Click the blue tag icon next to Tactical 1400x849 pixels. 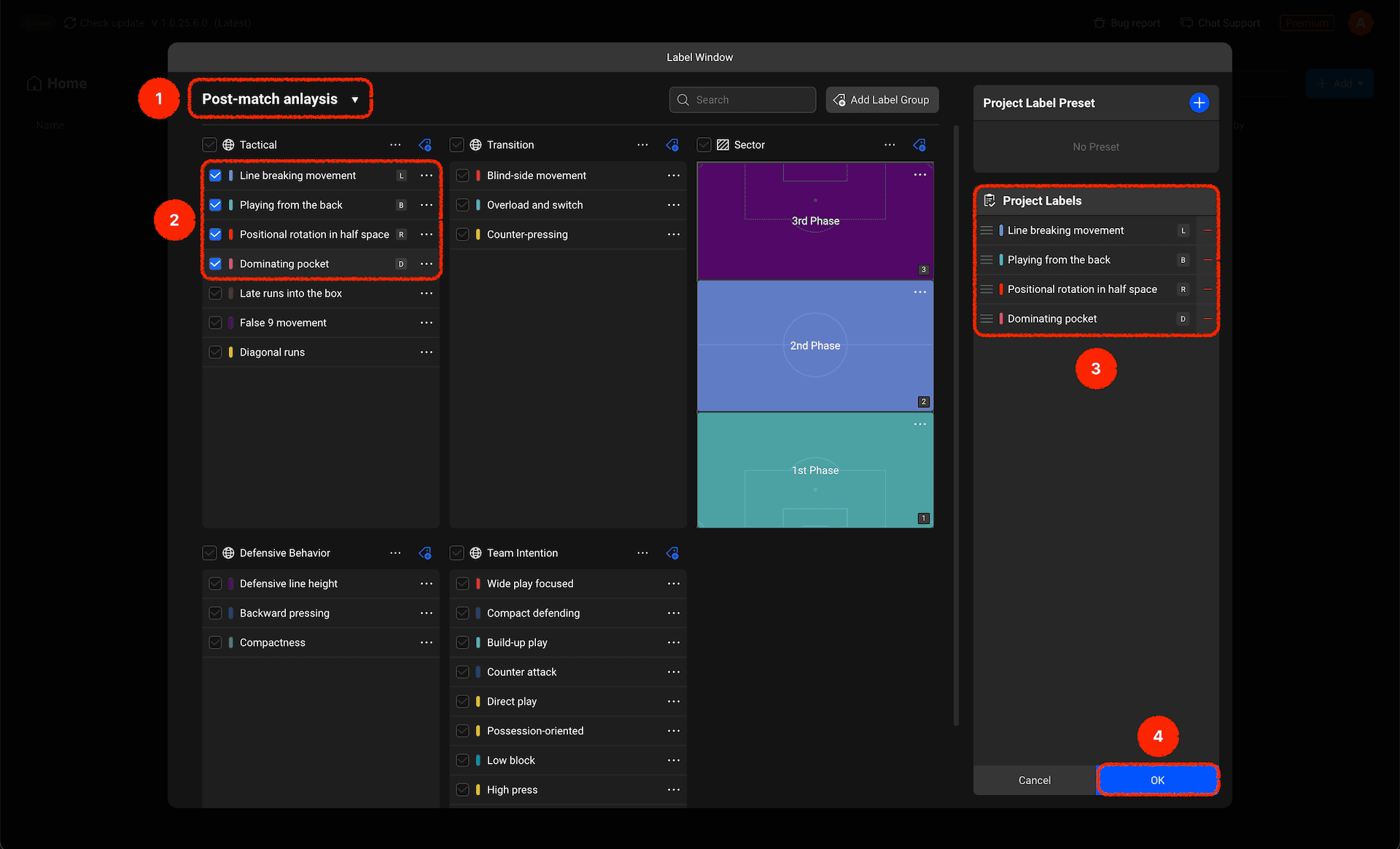(425, 145)
